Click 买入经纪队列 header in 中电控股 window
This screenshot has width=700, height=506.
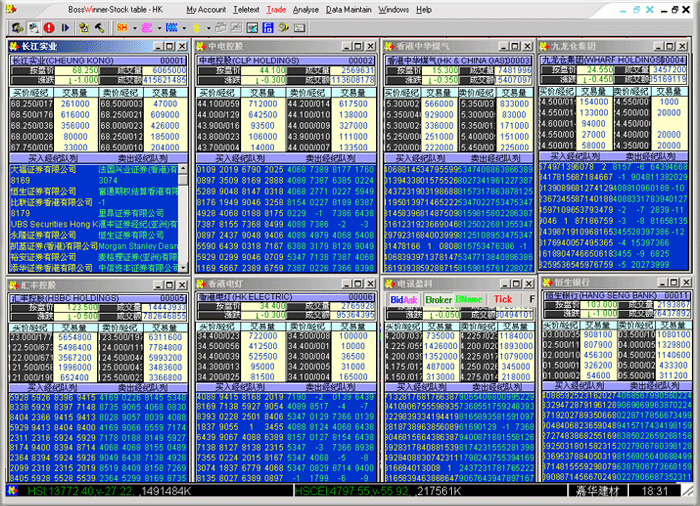point(240,158)
